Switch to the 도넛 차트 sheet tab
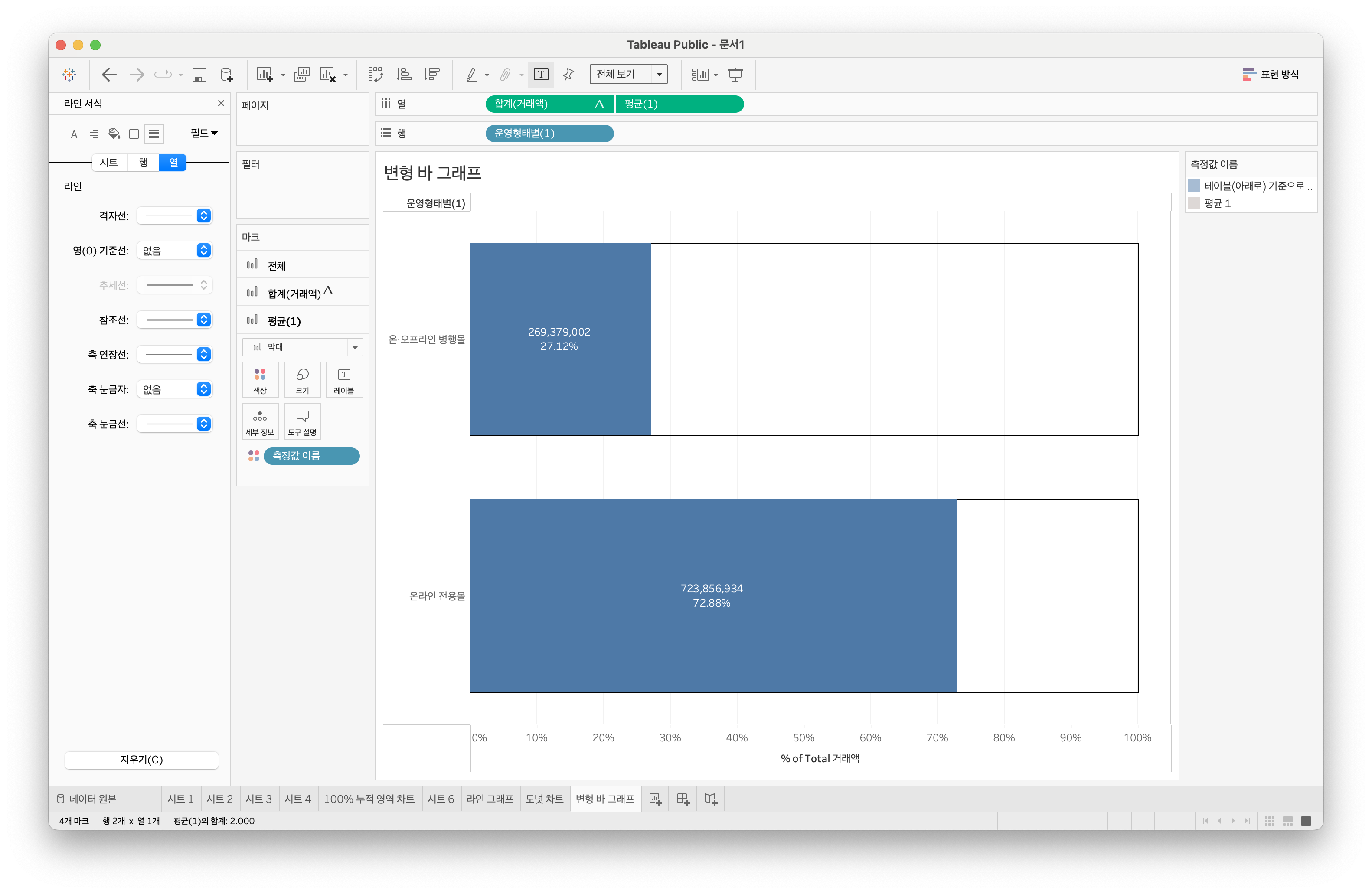Viewport: 1372px width, 894px height. click(544, 799)
